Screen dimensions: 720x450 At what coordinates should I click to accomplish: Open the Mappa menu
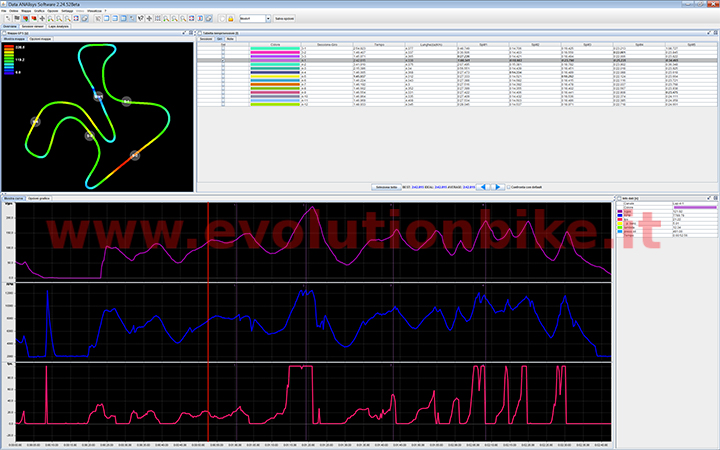(x=29, y=10)
